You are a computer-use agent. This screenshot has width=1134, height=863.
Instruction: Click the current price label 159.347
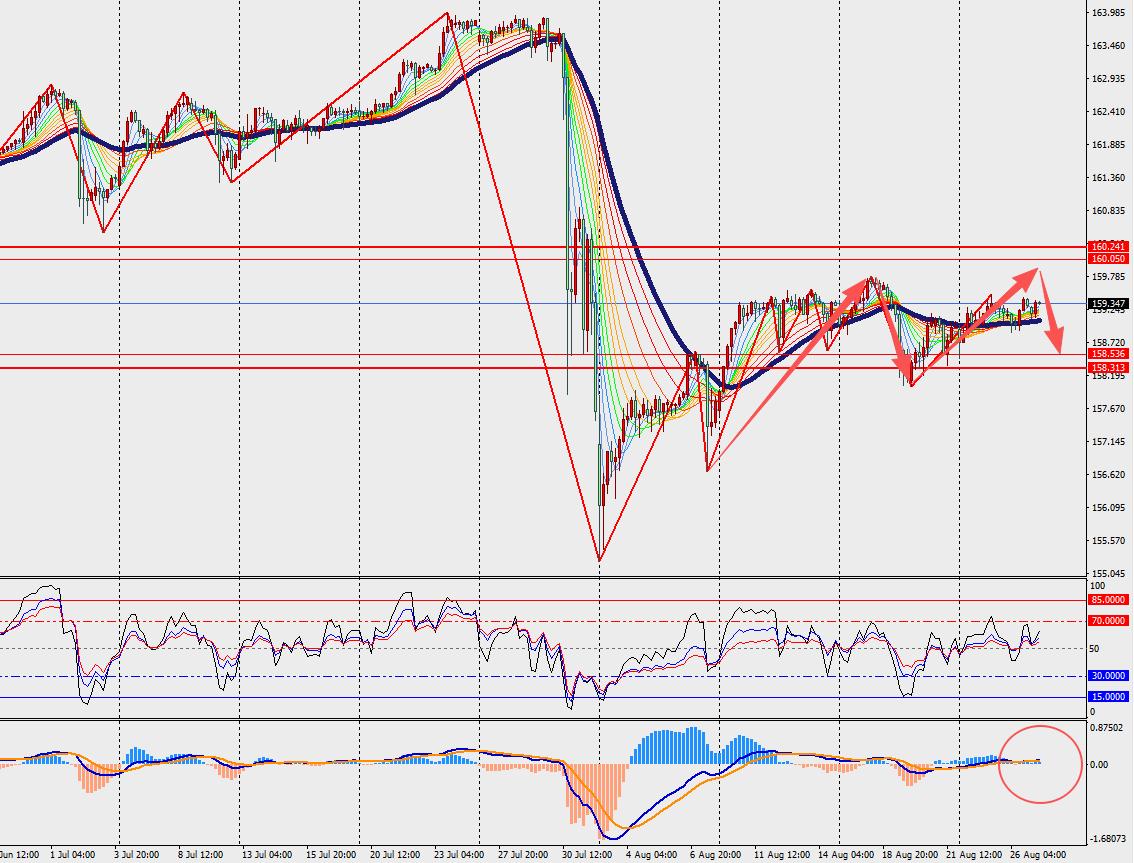pos(1108,304)
